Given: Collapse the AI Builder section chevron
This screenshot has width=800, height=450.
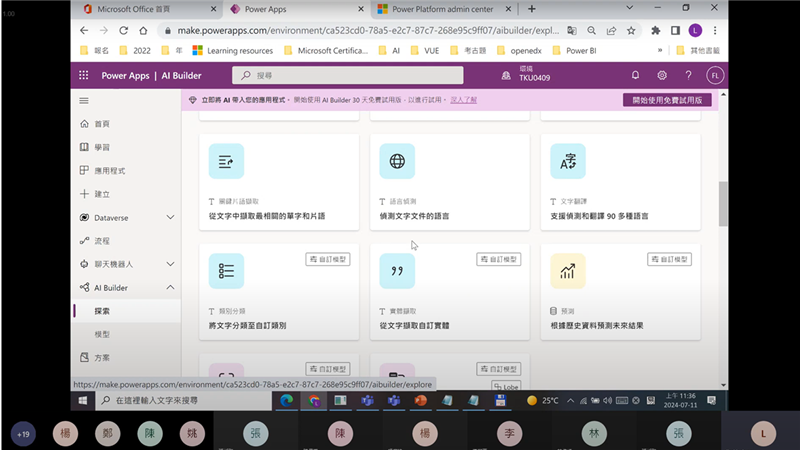Looking at the screenshot, I should point(170,288).
